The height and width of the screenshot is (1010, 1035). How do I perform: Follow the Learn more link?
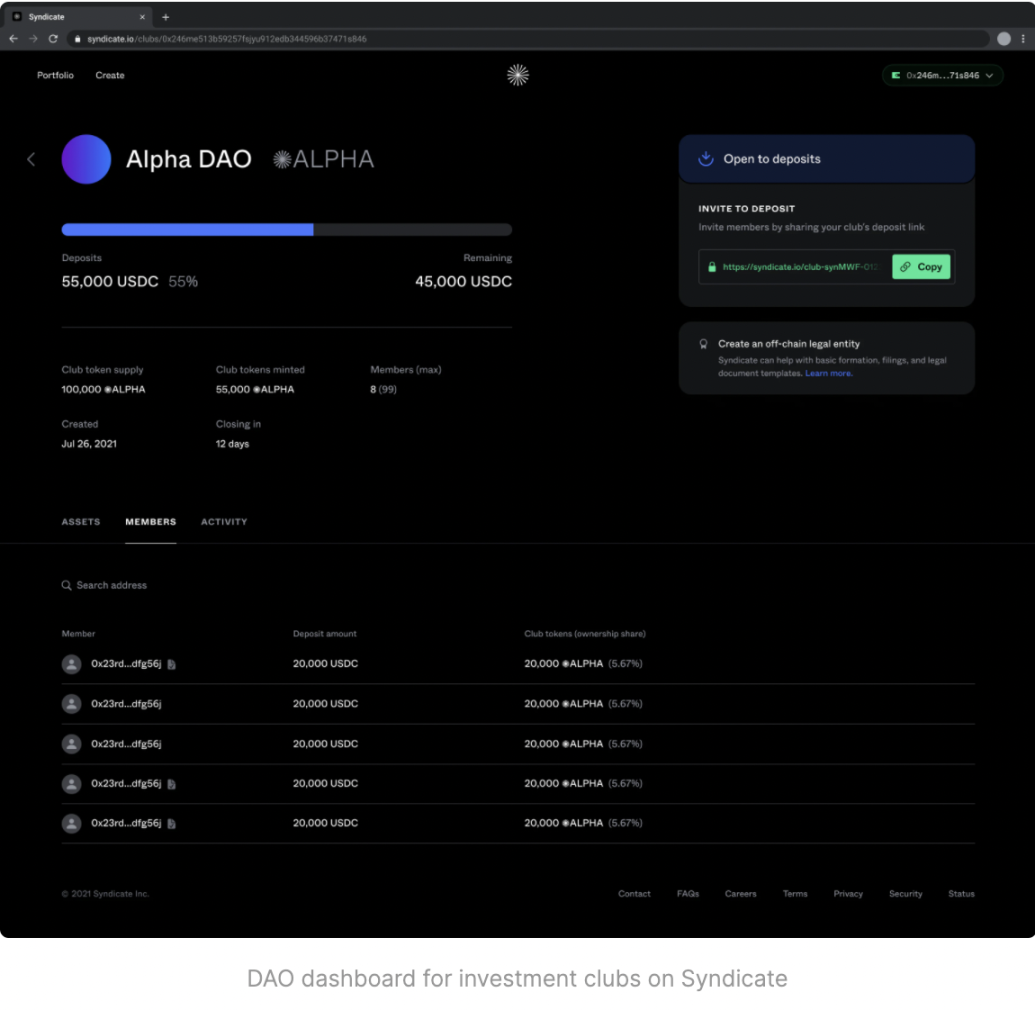[x=828, y=373]
